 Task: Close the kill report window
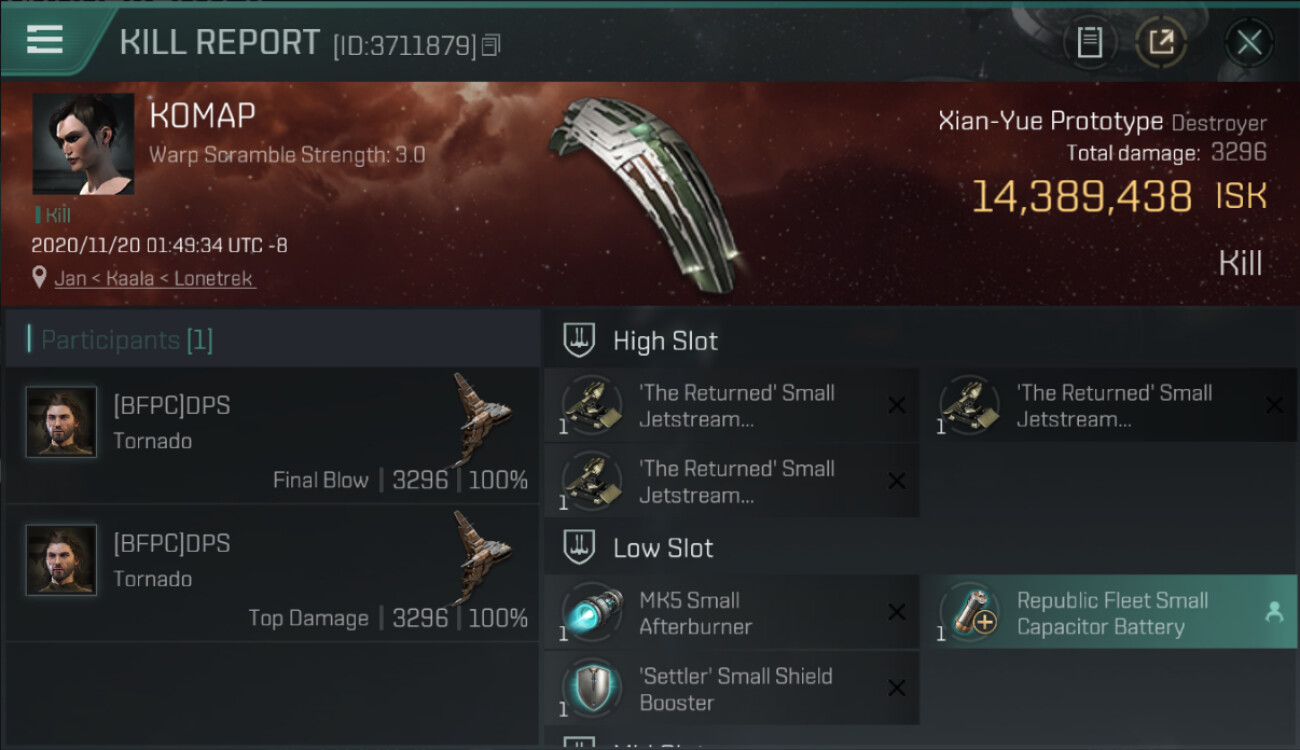click(1249, 42)
